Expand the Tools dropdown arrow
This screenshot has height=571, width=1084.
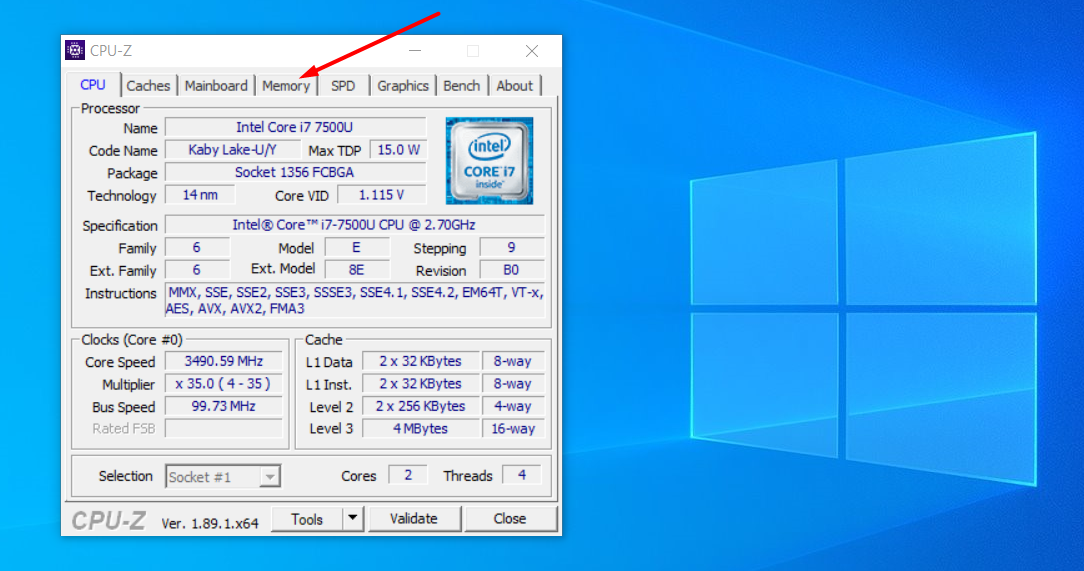click(x=353, y=519)
